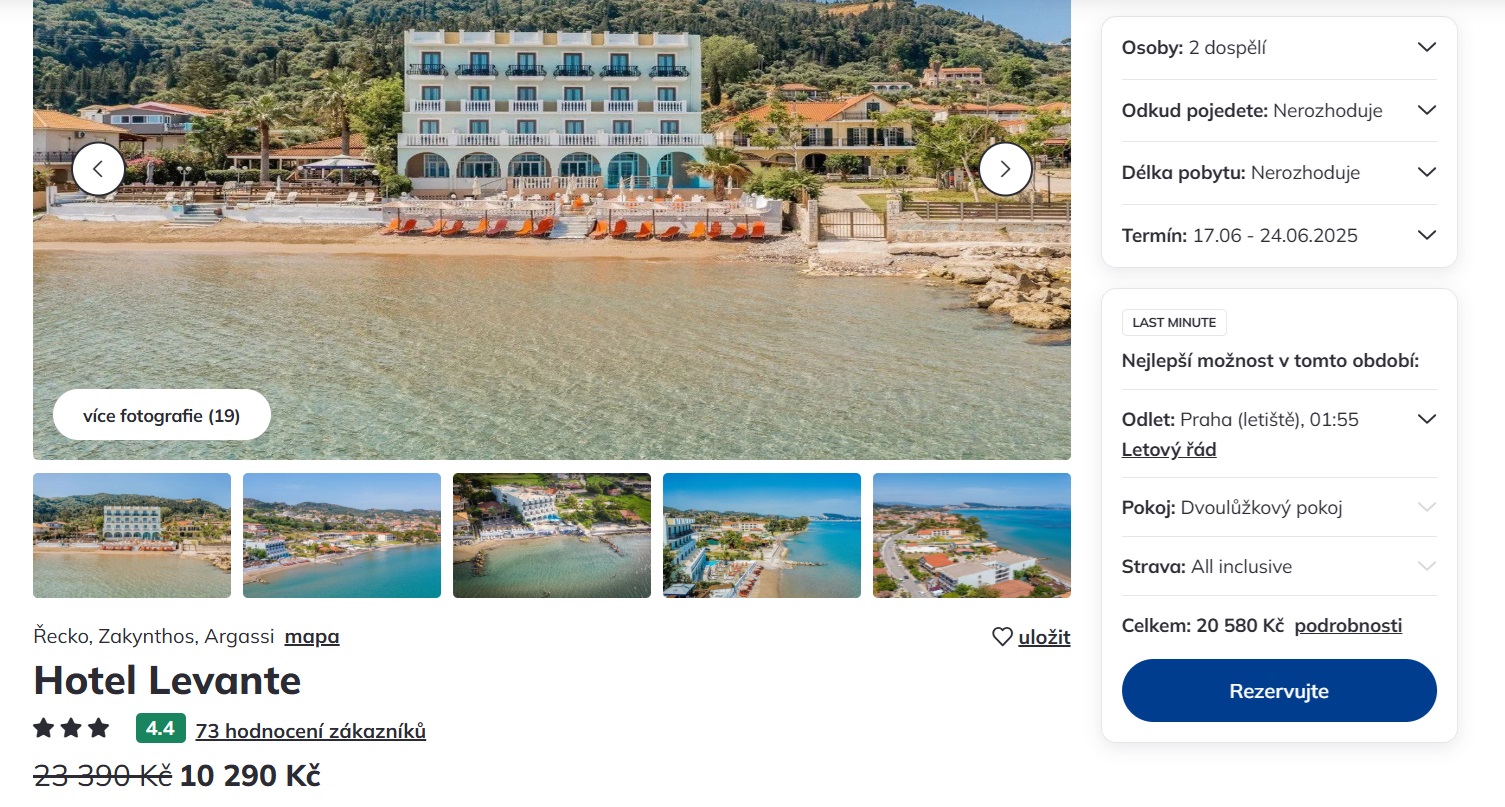Image resolution: width=1505 pixels, height=807 pixels.
Task: Open the mapa location link
Action: (312, 637)
